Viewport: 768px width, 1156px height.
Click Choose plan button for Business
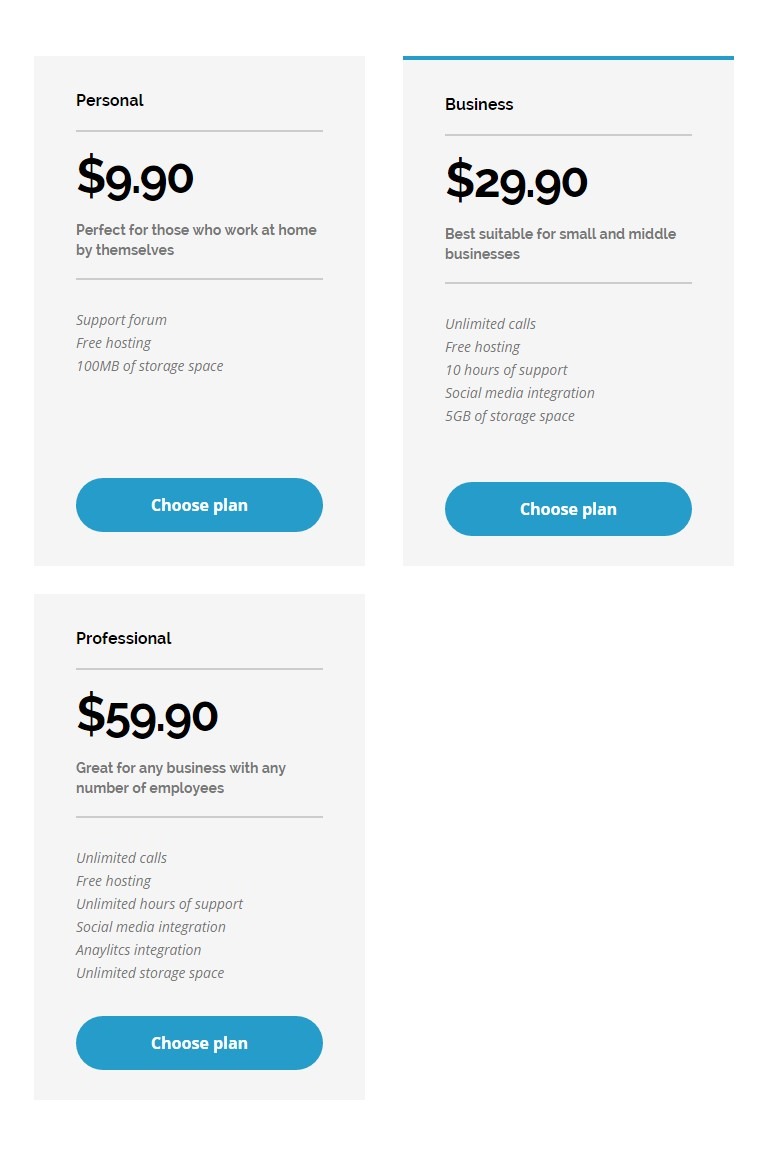point(568,509)
